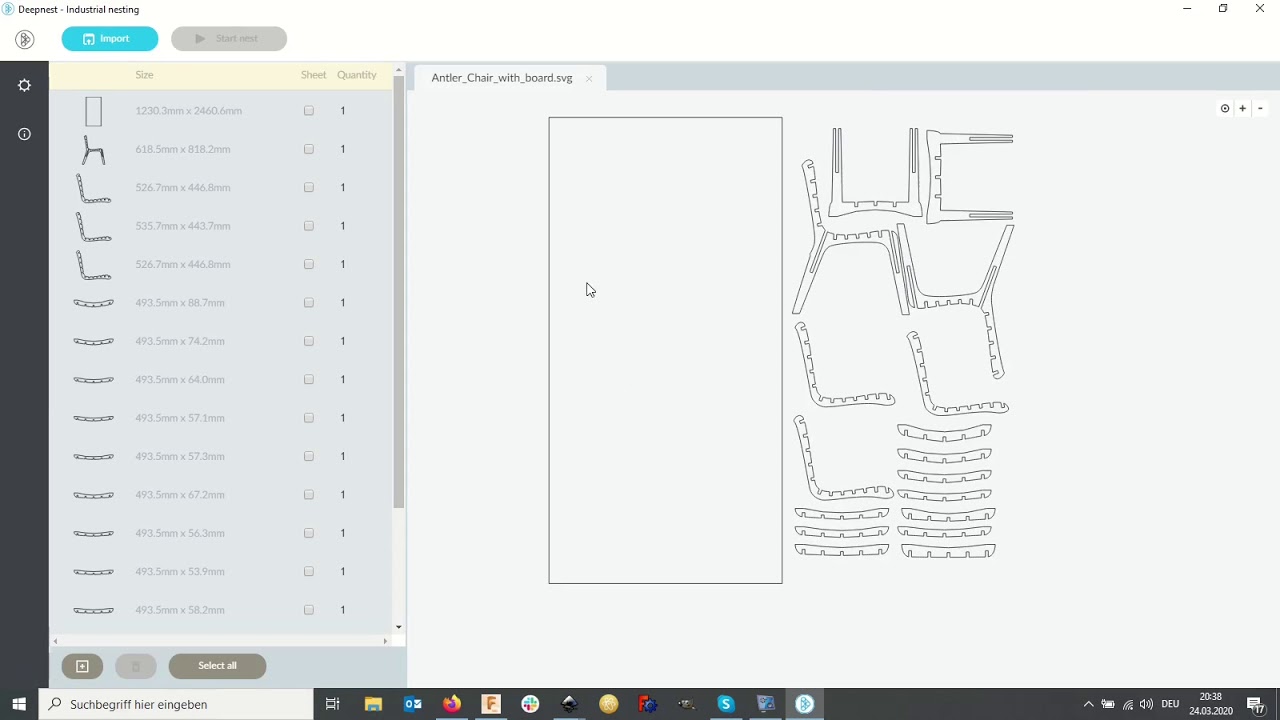Click the Deepnest logo icon
This screenshot has width=1280, height=720.
coord(25,39)
